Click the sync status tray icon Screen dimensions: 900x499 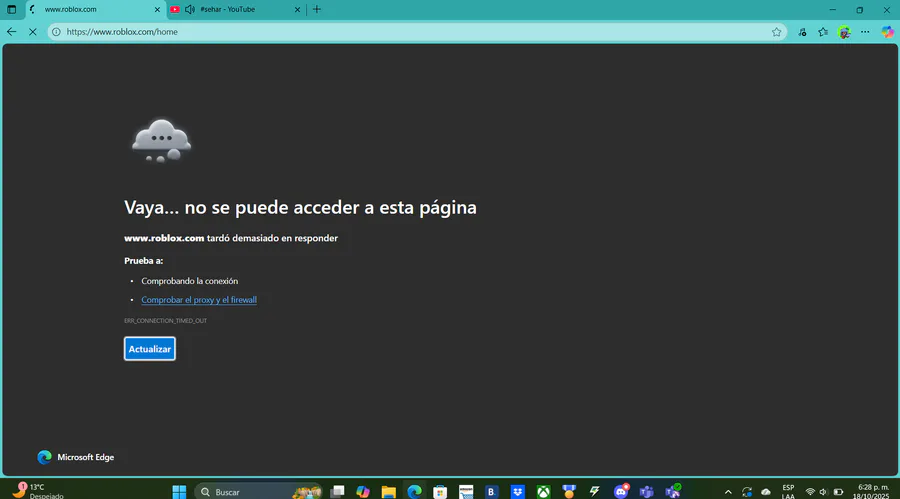coord(747,492)
